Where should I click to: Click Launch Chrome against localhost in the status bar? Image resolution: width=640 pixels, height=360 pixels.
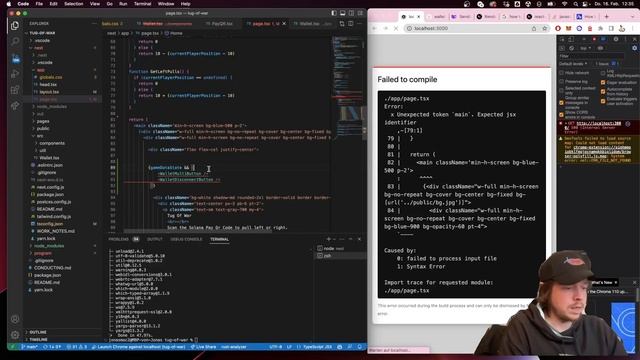tap(138, 347)
